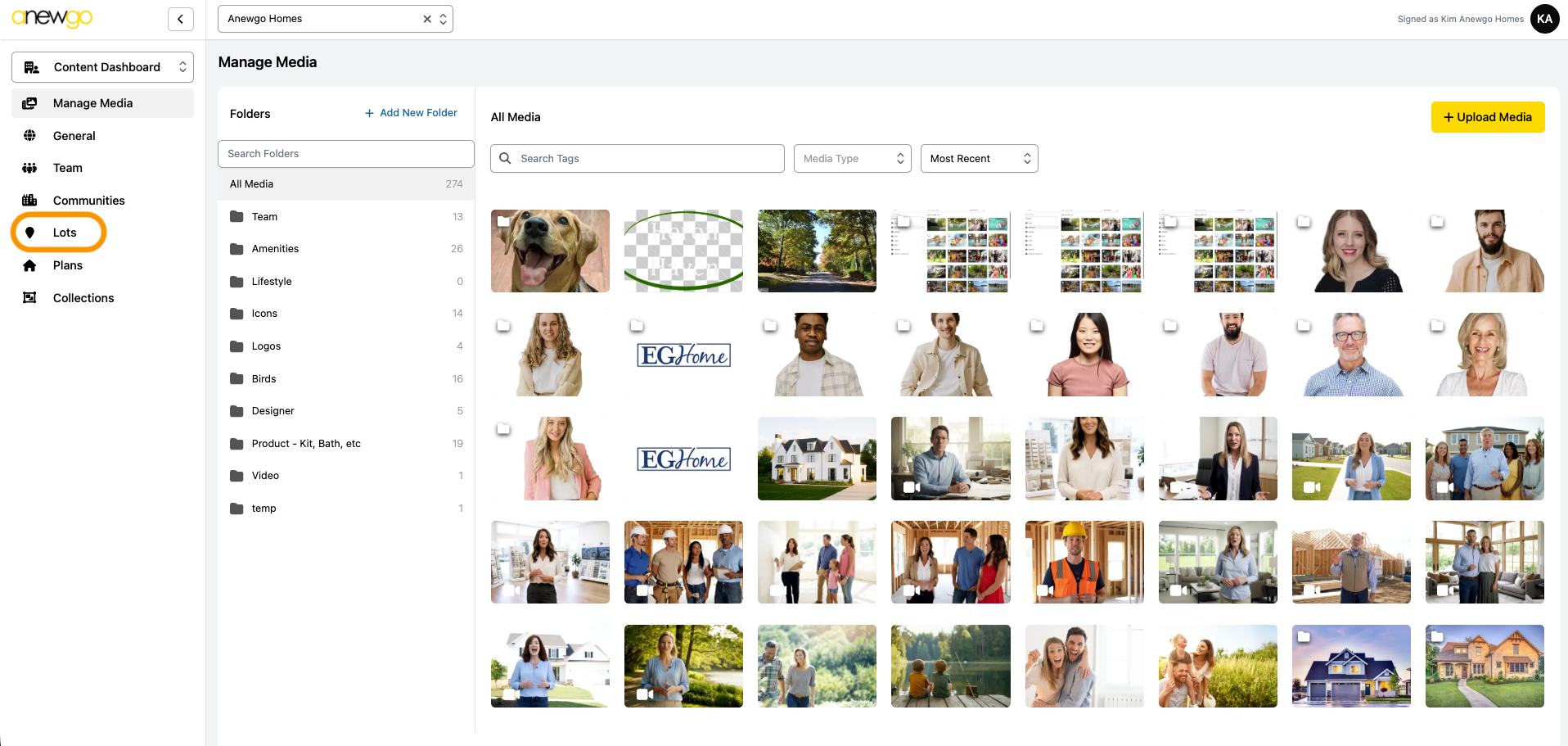Clear the Anewgo Homes selection with X
The width and height of the screenshot is (1568, 746).
click(x=427, y=19)
